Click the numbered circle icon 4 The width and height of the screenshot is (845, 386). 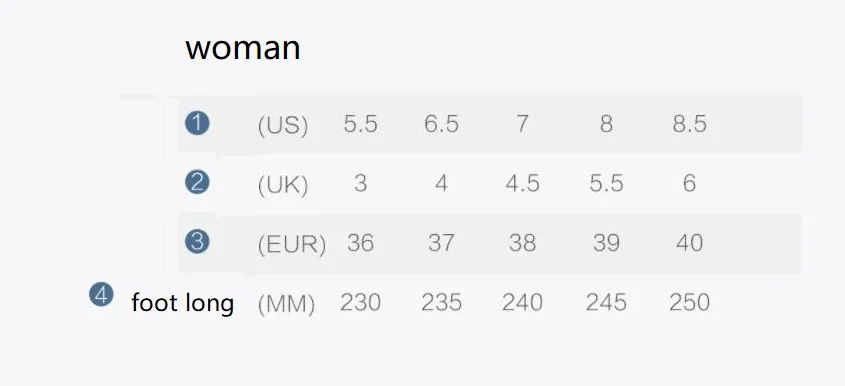point(101,294)
